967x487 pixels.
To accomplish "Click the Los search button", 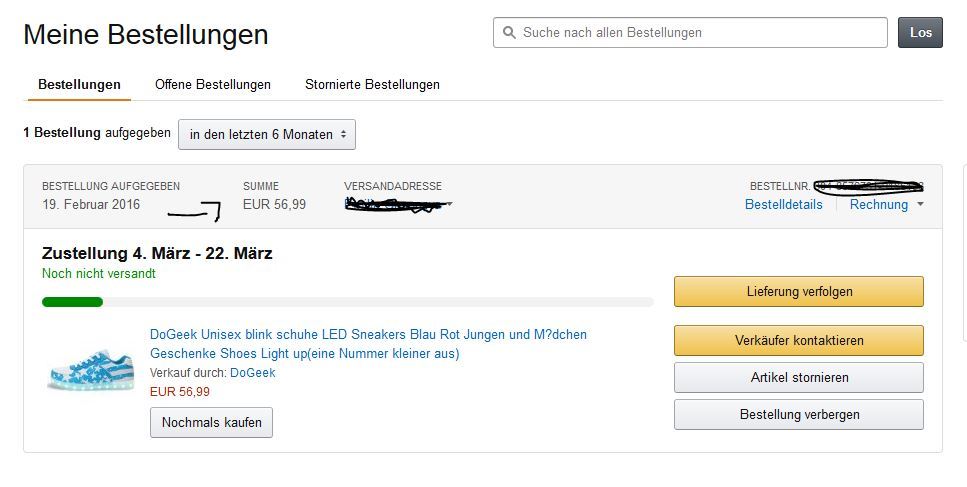I will pos(920,33).
